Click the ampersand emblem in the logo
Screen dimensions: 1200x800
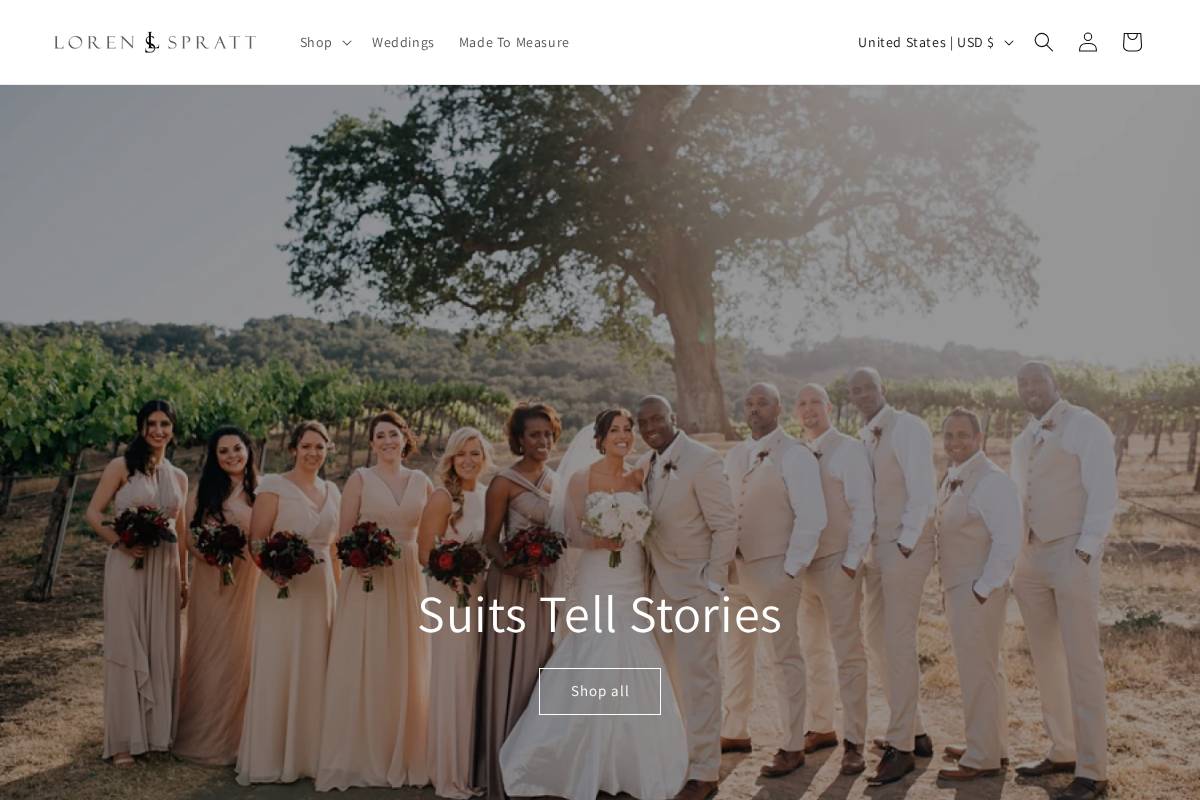(151, 42)
